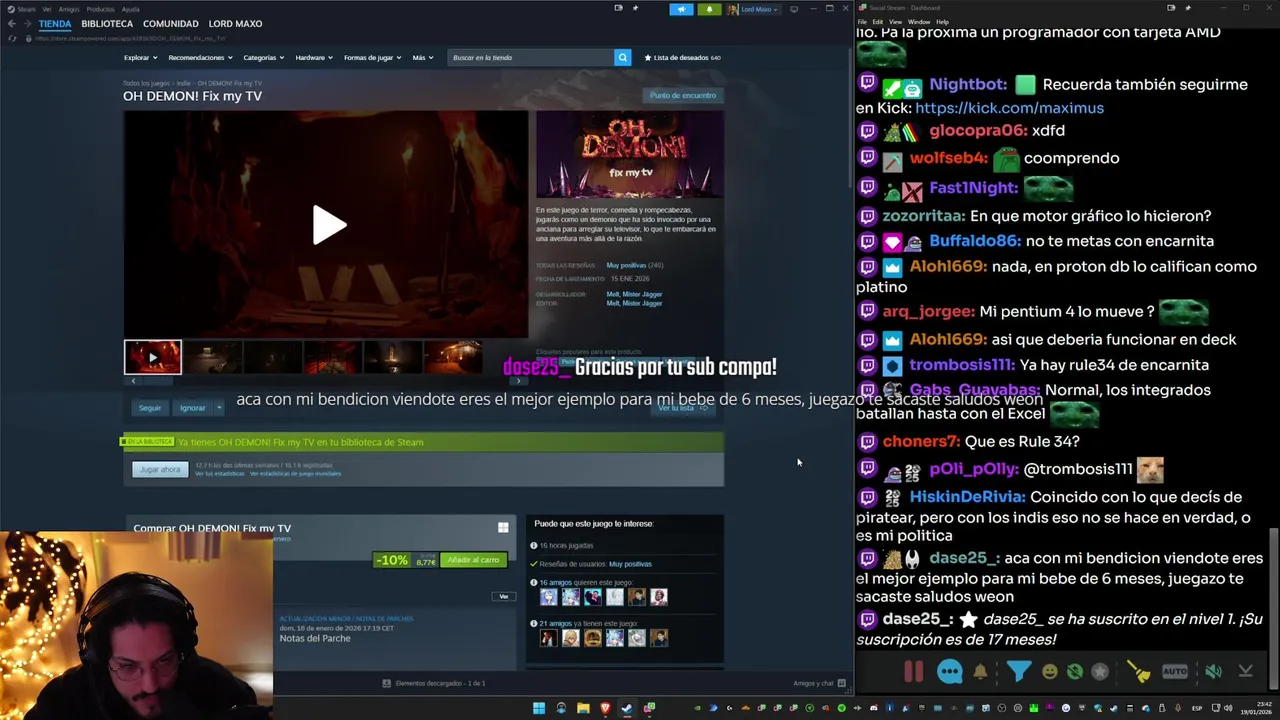
Task: Expand the Más dropdown
Action: pos(423,58)
